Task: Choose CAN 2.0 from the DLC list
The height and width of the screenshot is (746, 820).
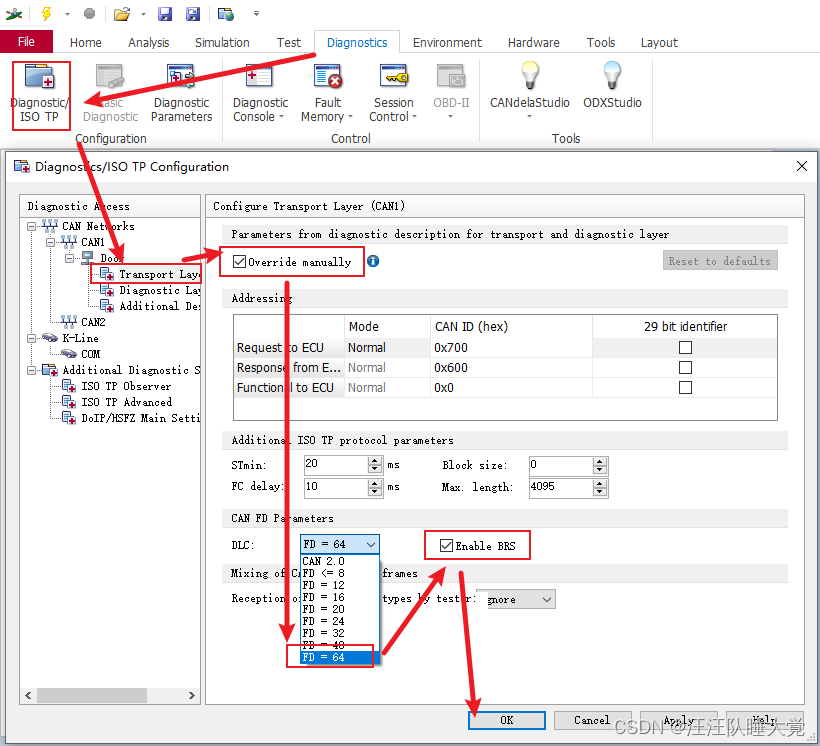Action: (339, 561)
